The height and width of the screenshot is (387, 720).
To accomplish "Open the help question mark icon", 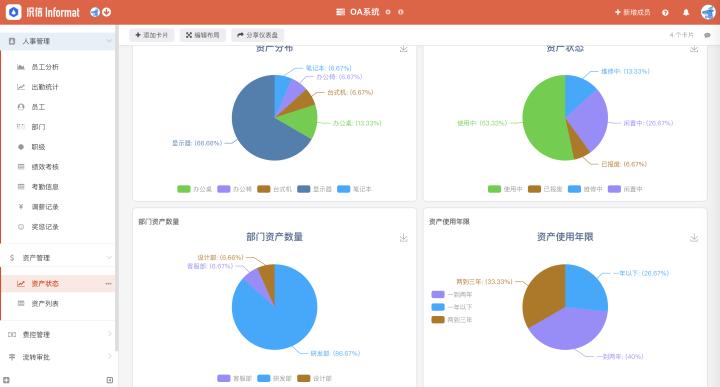I will 665,12.
